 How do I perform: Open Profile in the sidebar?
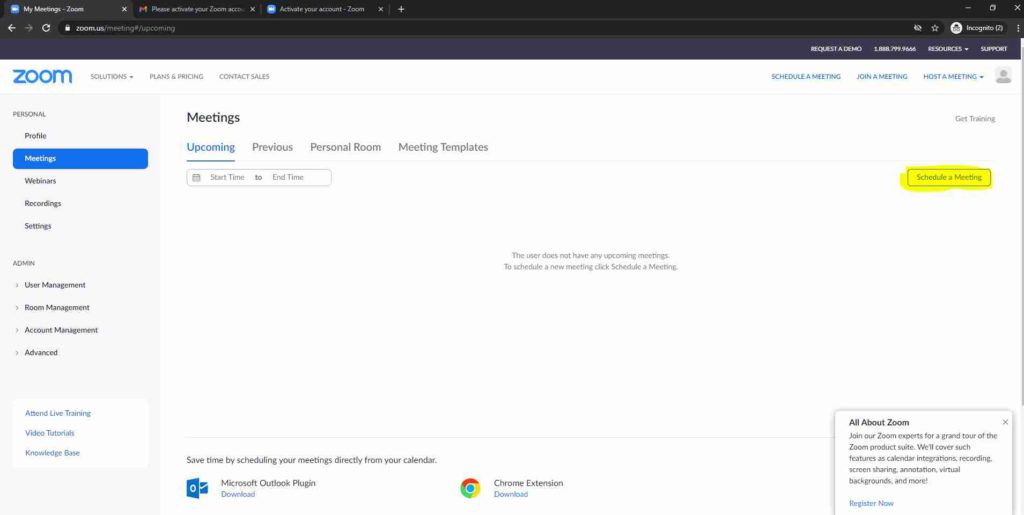tap(35, 136)
